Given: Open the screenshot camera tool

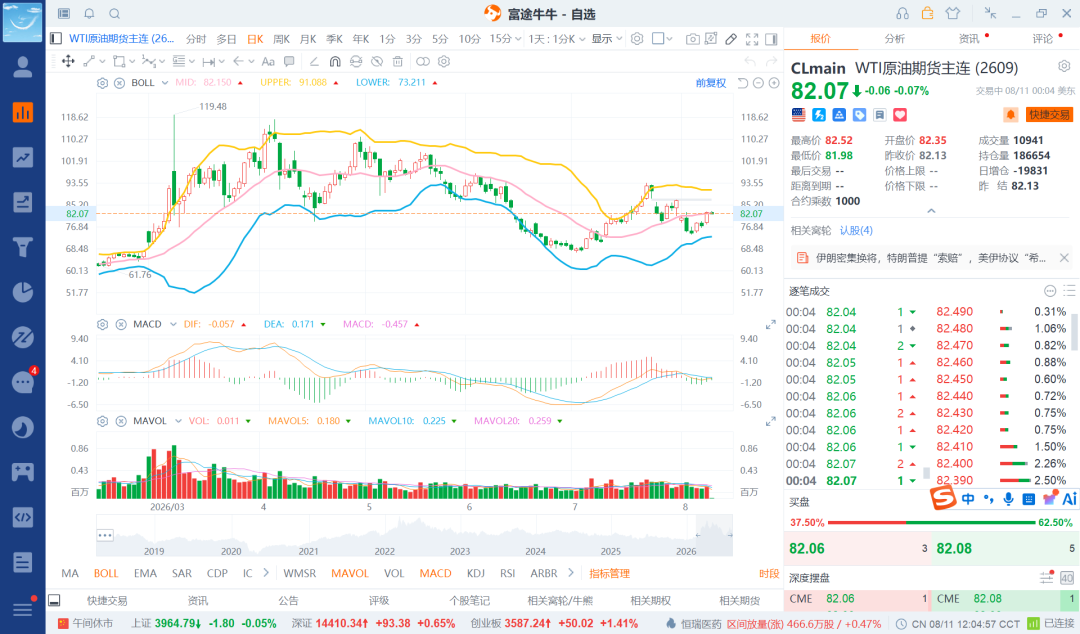Looking at the screenshot, I should (692, 39).
